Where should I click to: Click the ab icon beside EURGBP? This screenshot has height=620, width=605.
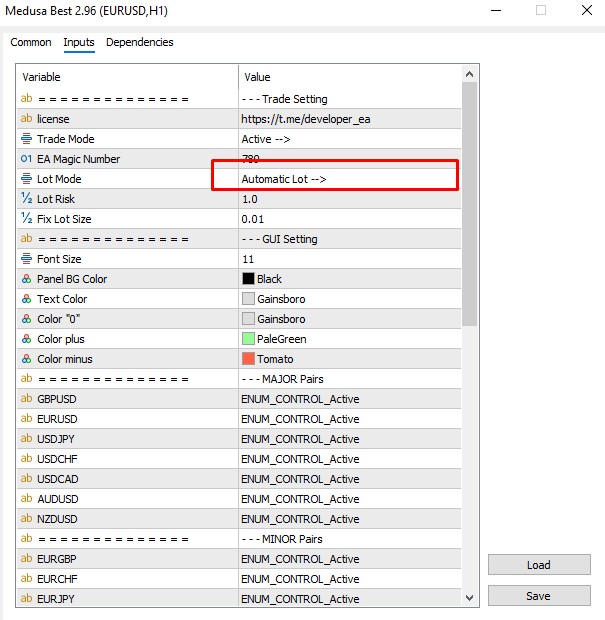(26, 558)
